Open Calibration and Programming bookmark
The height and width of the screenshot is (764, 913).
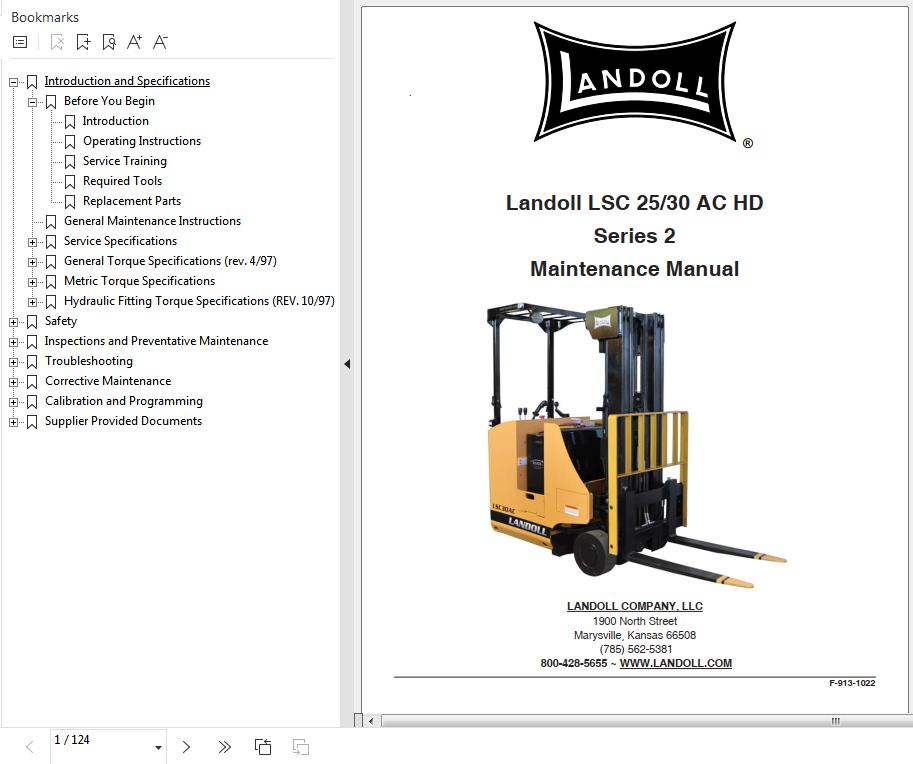pyautogui.click(x=123, y=401)
